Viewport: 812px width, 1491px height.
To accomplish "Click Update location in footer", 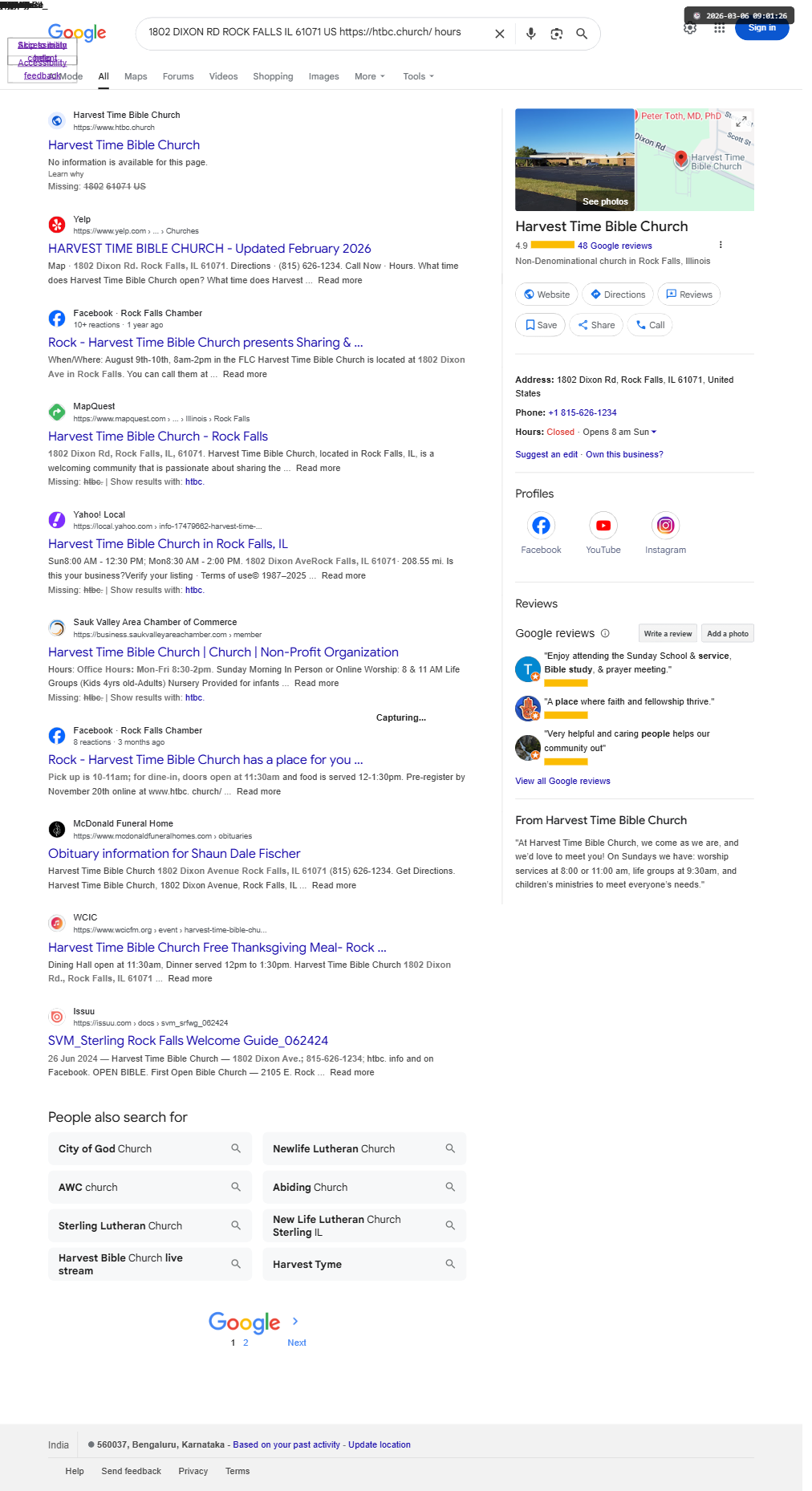I will click(380, 1444).
